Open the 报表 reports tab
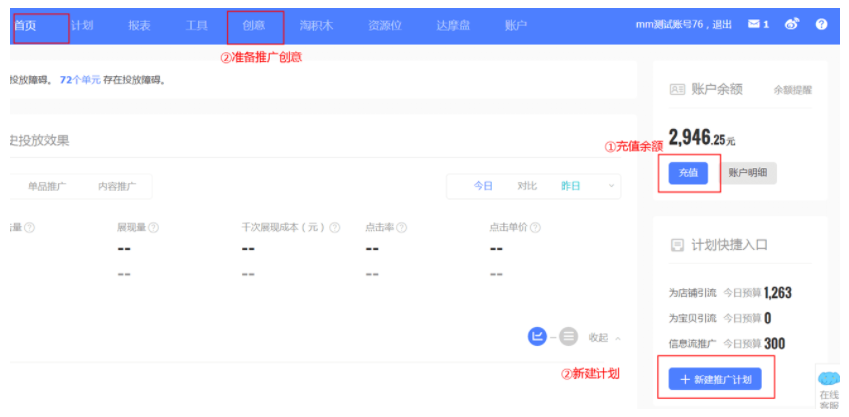The width and height of the screenshot is (849, 417). (x=139, y=25)
